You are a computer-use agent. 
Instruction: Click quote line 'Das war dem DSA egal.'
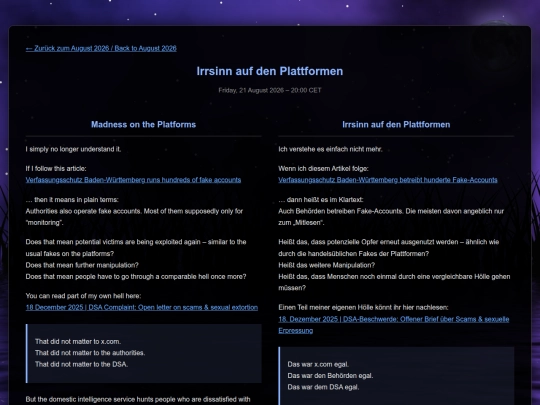point(323,387)
